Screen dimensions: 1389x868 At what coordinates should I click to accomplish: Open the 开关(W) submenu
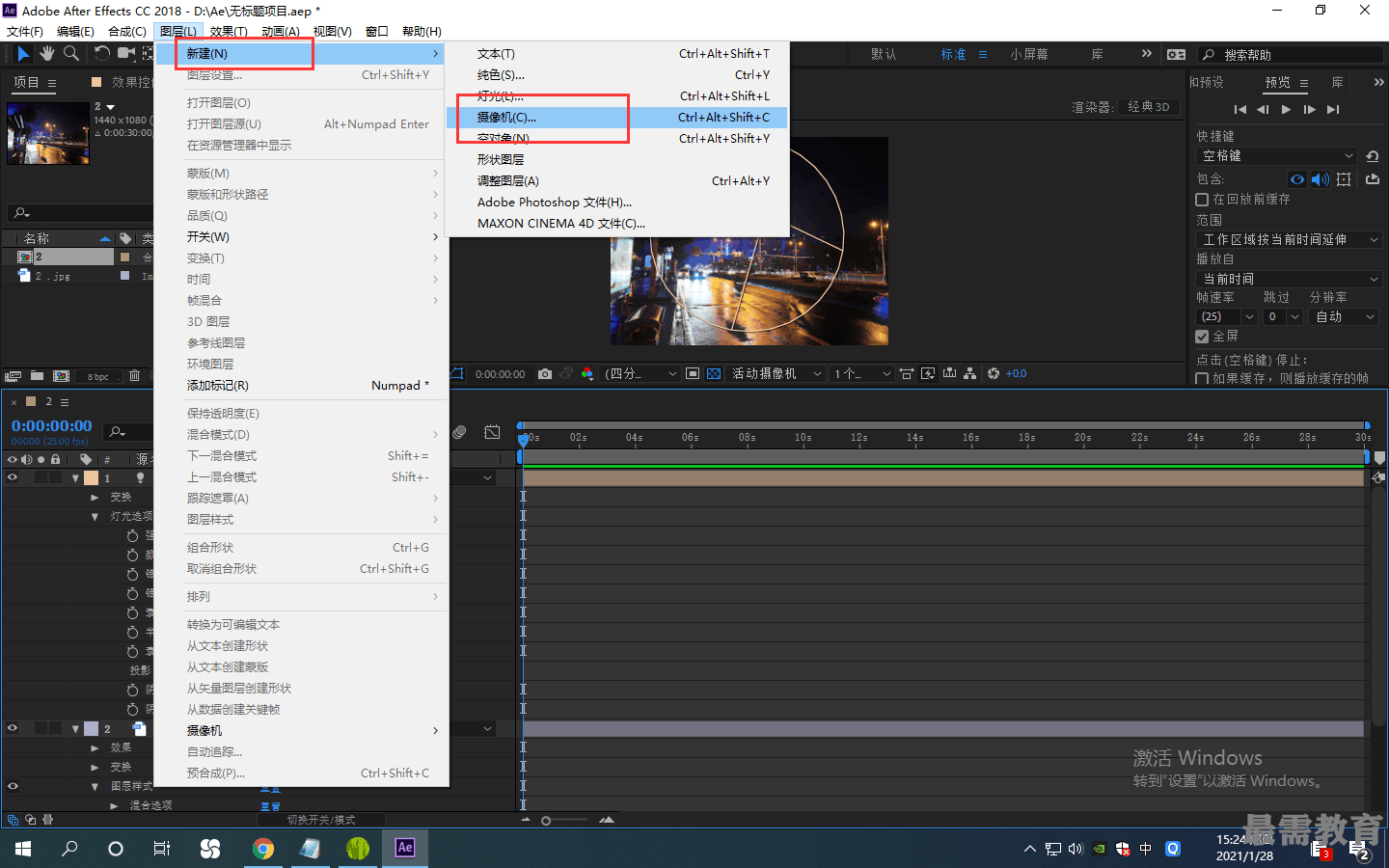point(302,237)
